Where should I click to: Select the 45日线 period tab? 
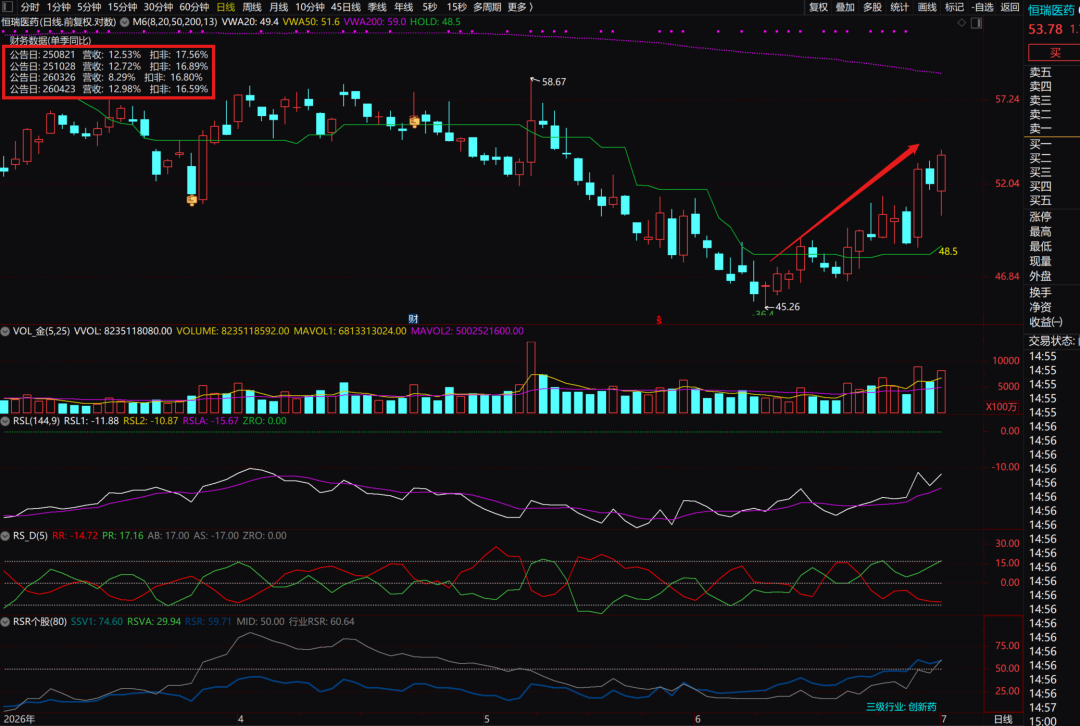pos(346,7)
